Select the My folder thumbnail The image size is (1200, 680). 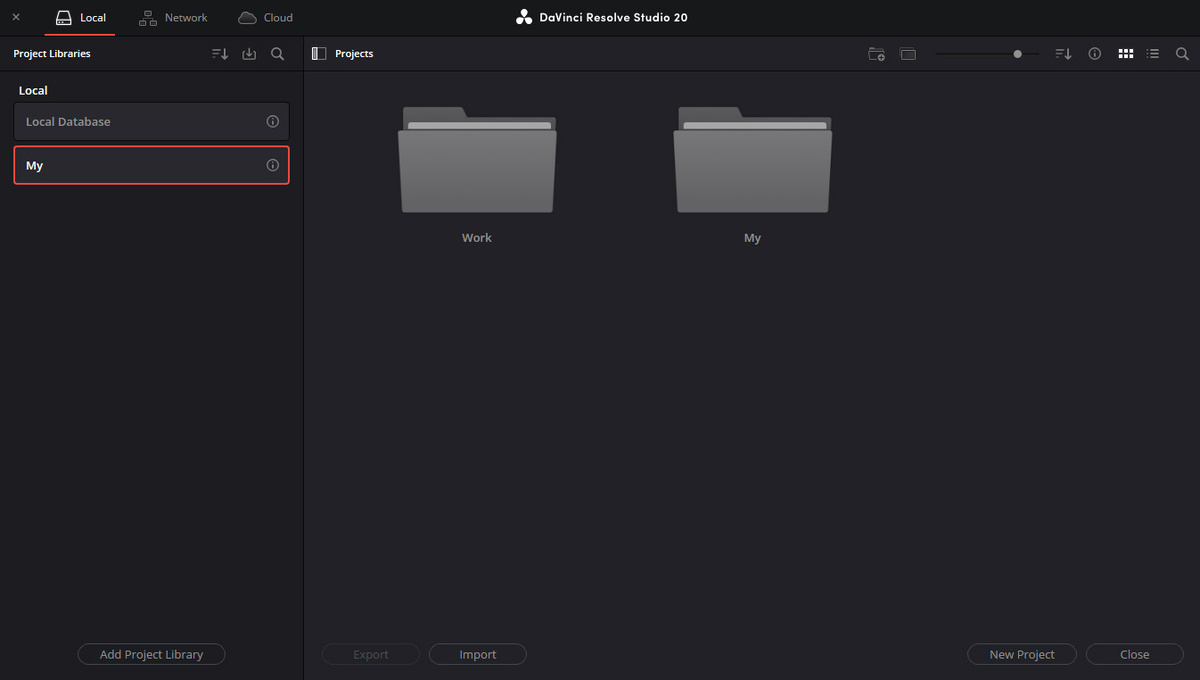tap(752, 160)
